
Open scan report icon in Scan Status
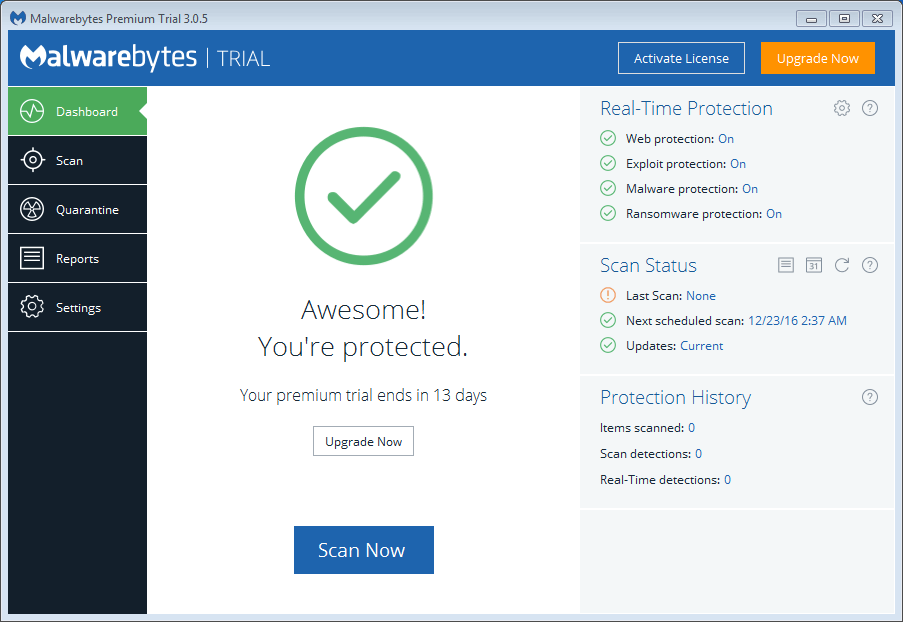point(786,265)
